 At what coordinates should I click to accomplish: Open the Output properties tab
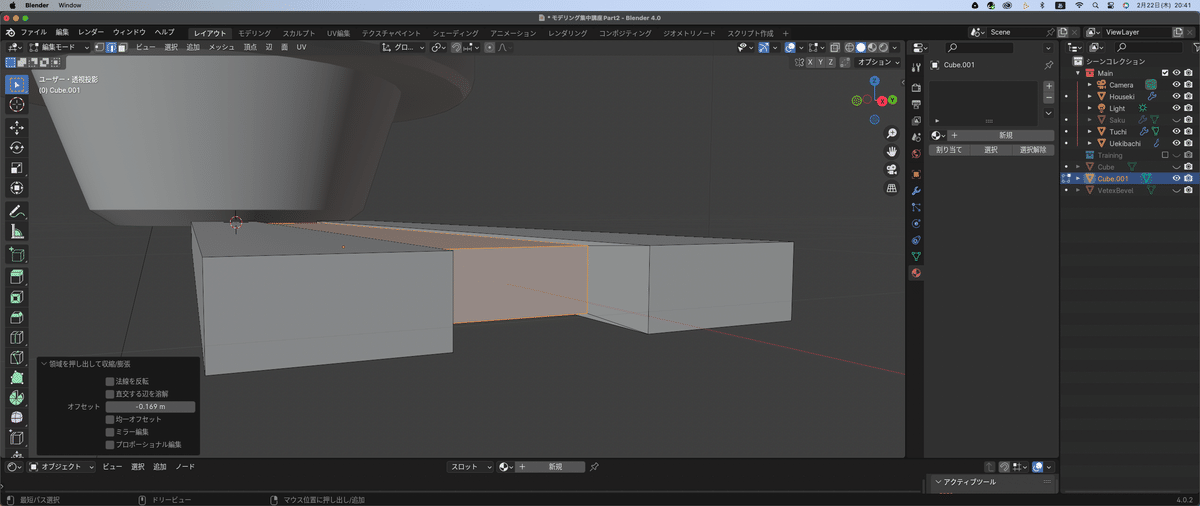click(x=916, y=104)
